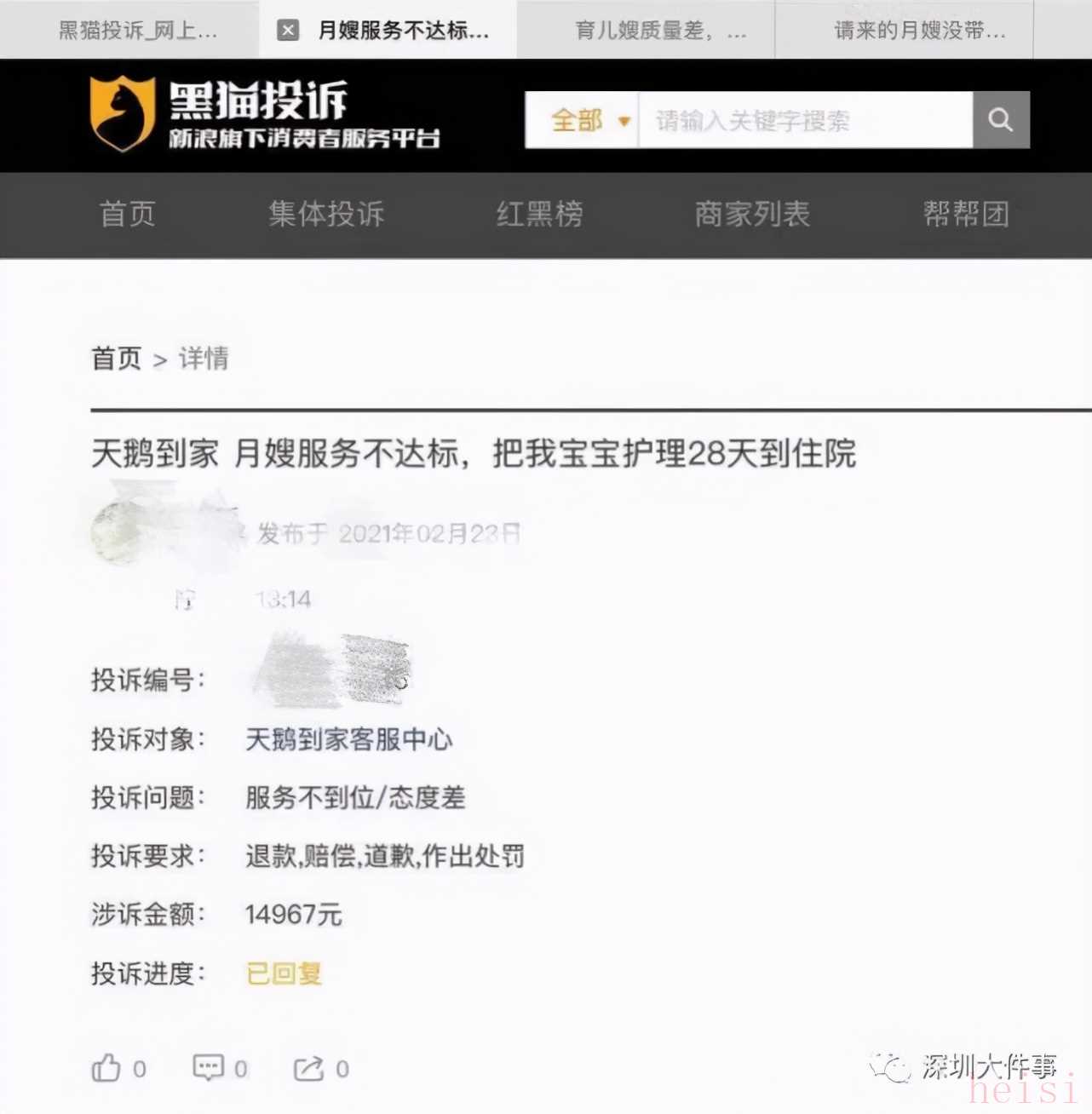Open the 天鹅到家客服中心 merchant link
Screen dimensions: 1092x1114
349,739
